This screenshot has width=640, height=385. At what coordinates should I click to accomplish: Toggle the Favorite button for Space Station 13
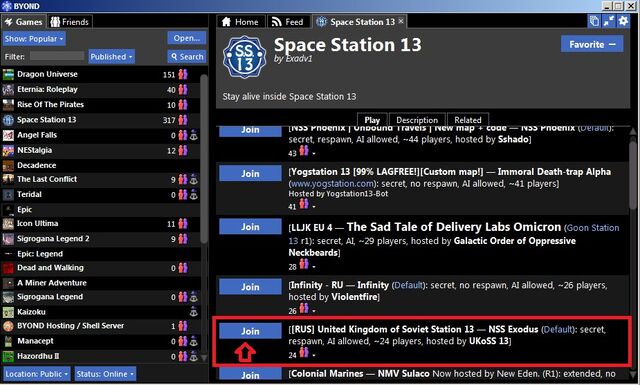592,44
